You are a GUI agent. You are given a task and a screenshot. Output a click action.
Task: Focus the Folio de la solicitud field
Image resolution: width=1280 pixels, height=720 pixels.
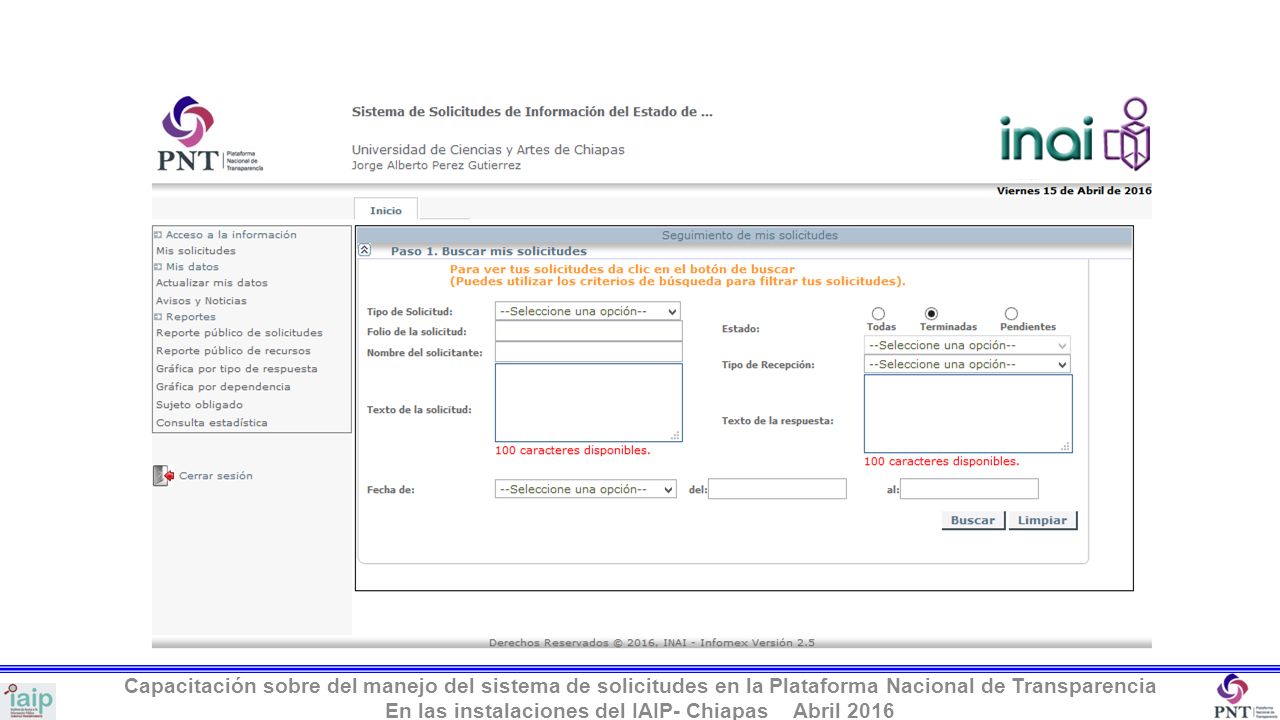point(588,331)
